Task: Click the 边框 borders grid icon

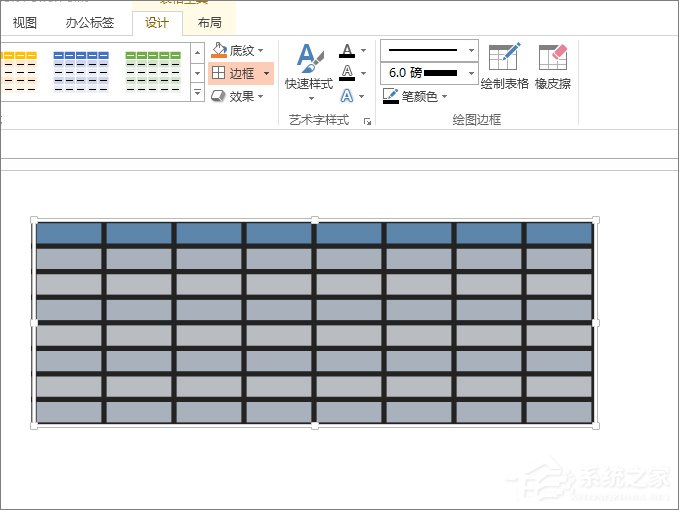Action: tap(219, 73)
